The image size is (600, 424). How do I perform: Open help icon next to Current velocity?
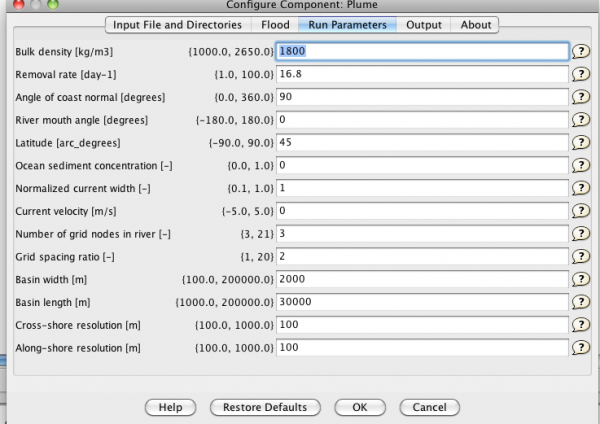pyautogui.click(x=579, y=211)
